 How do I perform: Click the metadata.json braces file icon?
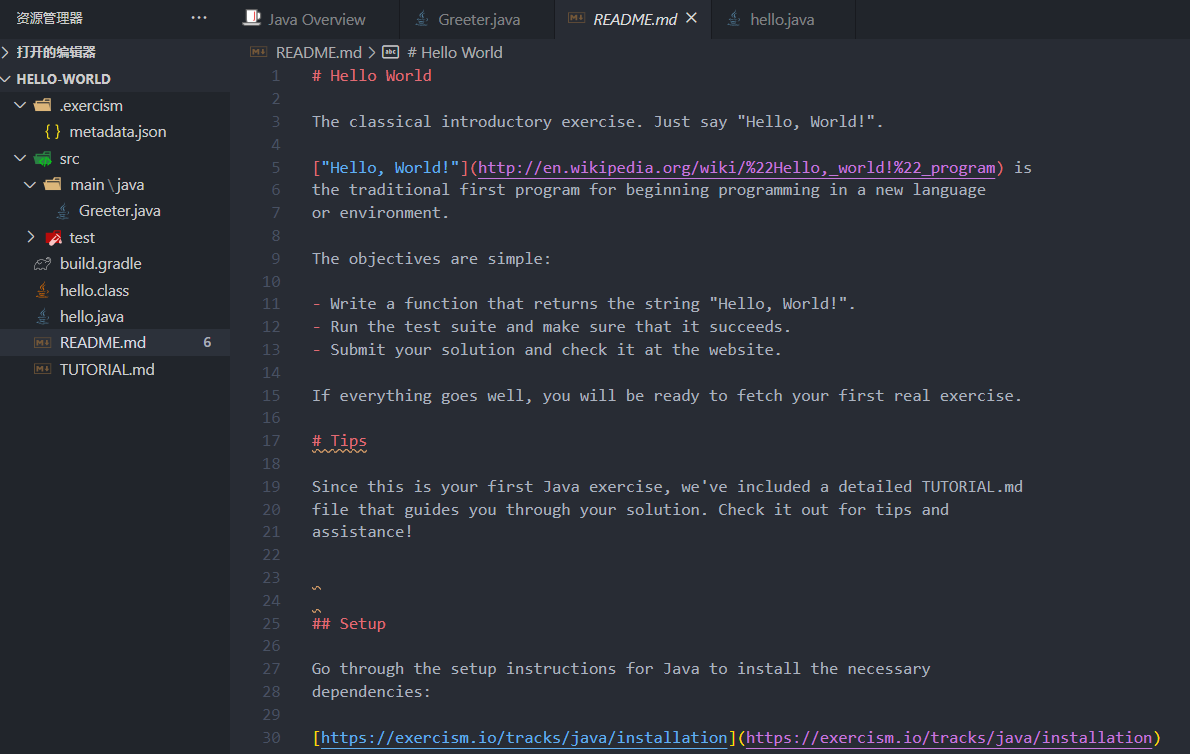coord(53,132)
